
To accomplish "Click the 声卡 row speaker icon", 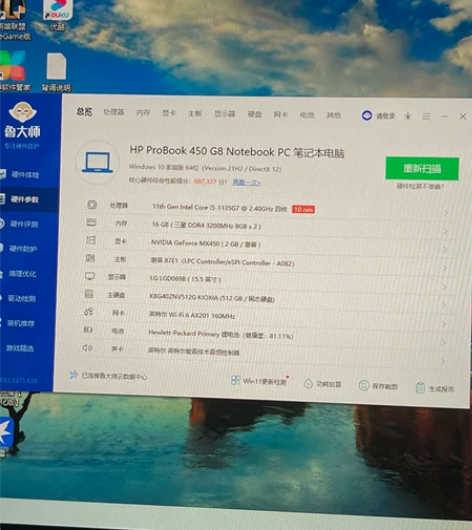I will 87,347.
